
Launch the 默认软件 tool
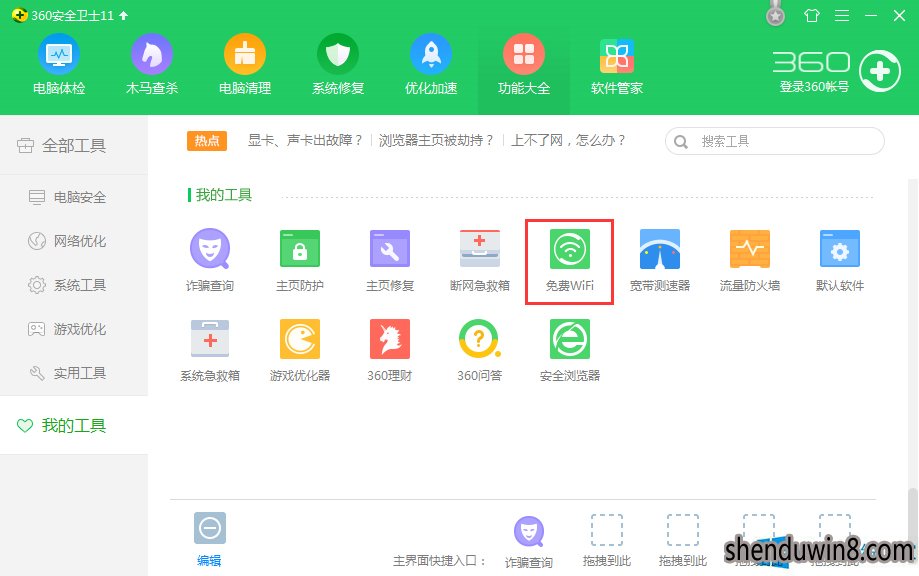point(840,260)
